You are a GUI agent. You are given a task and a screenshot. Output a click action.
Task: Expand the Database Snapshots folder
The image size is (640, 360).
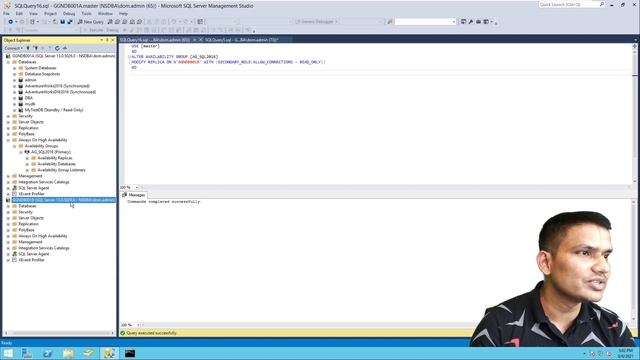click(15, 74)
